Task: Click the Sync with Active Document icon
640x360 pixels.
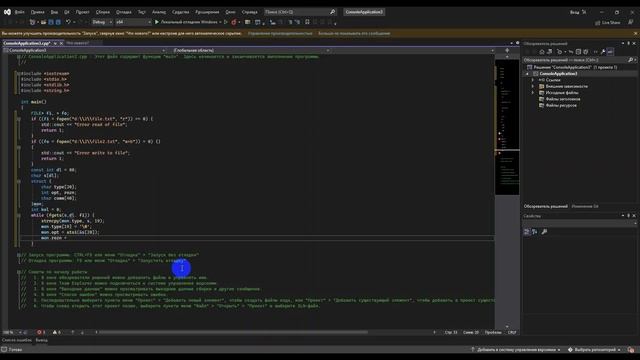Action: tap(571, 52)
